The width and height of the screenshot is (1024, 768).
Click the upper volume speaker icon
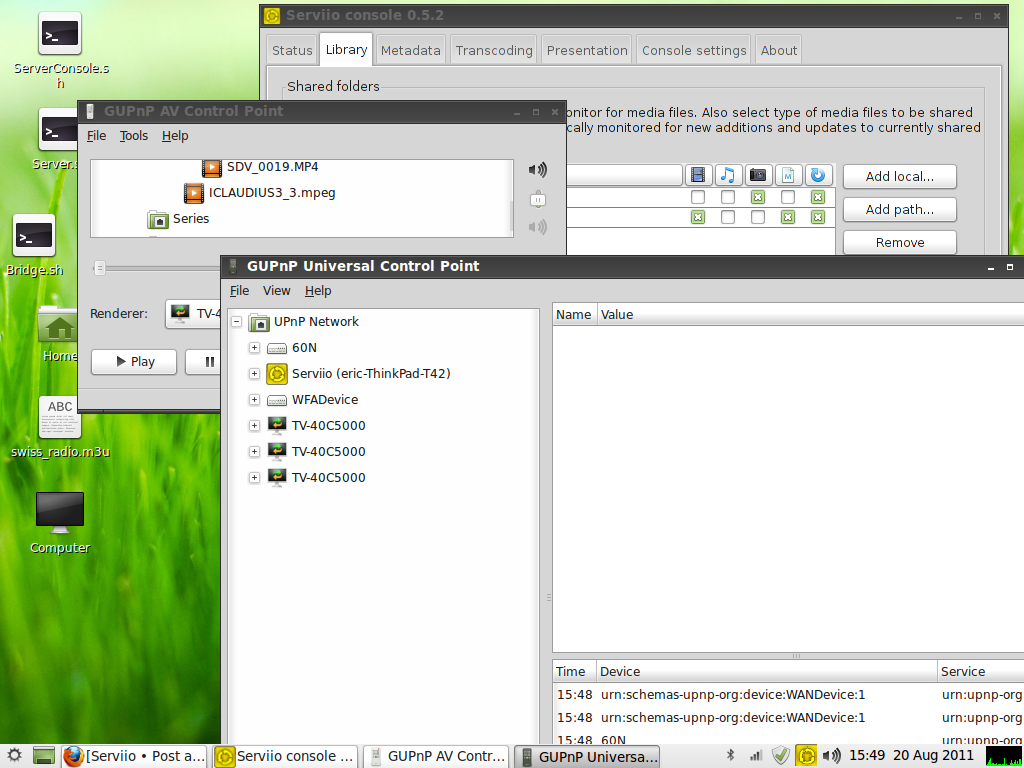click(x=538, y=170)
